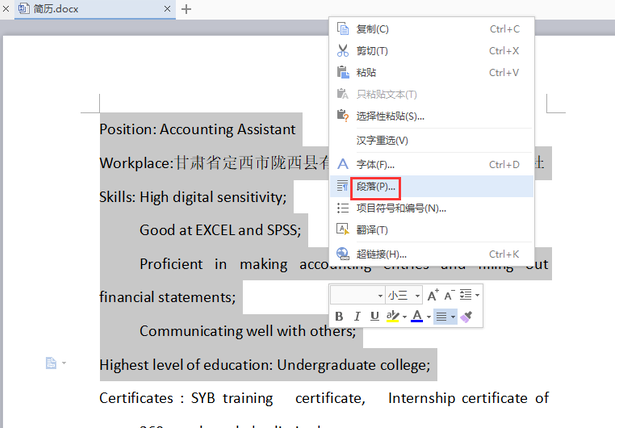Click the text 'Skills: High digital sensitivity;'
Screen dimensions: 619x440
click(193, 197)
